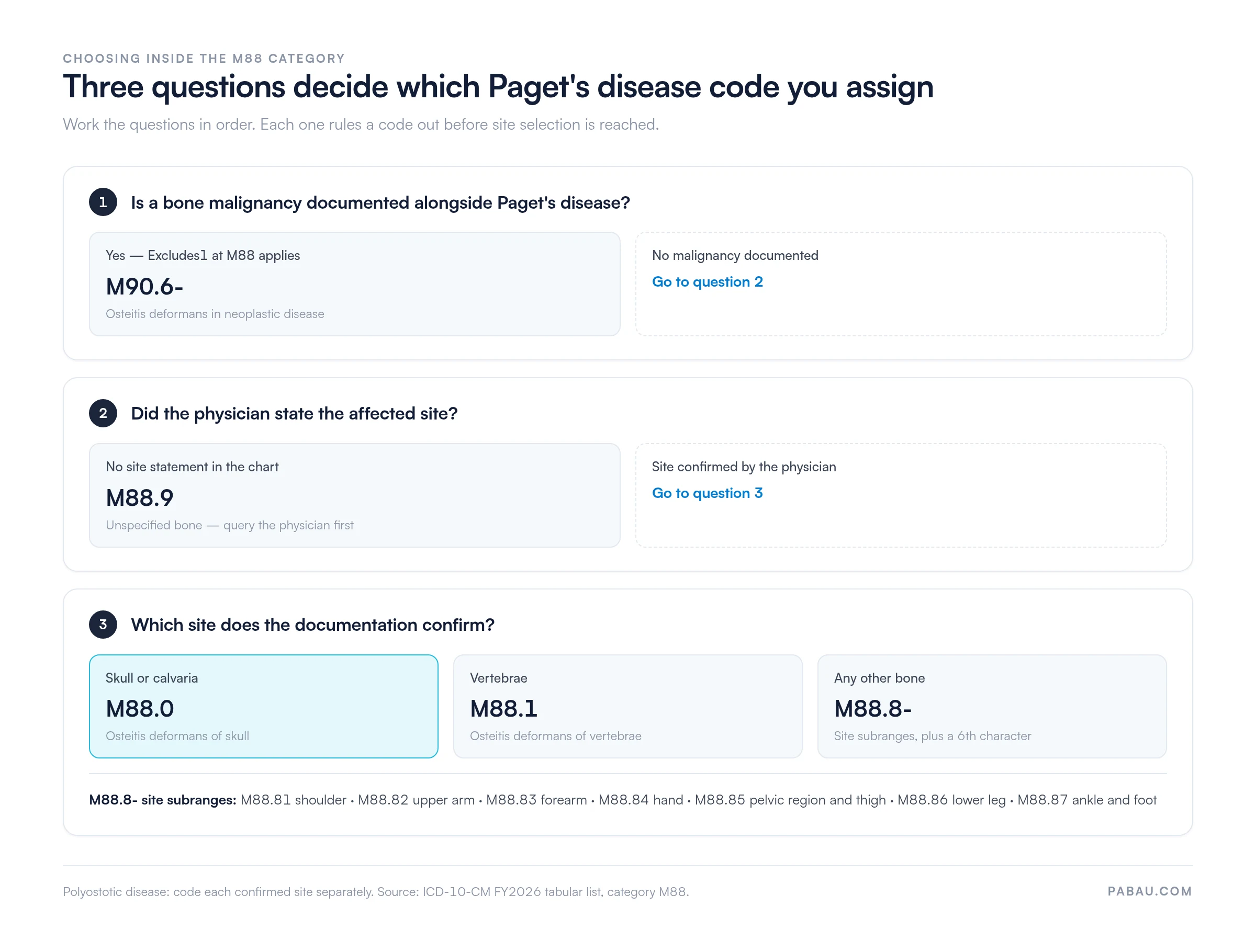
Task: Click the number 3 step badge
Action: pos(103,625)
